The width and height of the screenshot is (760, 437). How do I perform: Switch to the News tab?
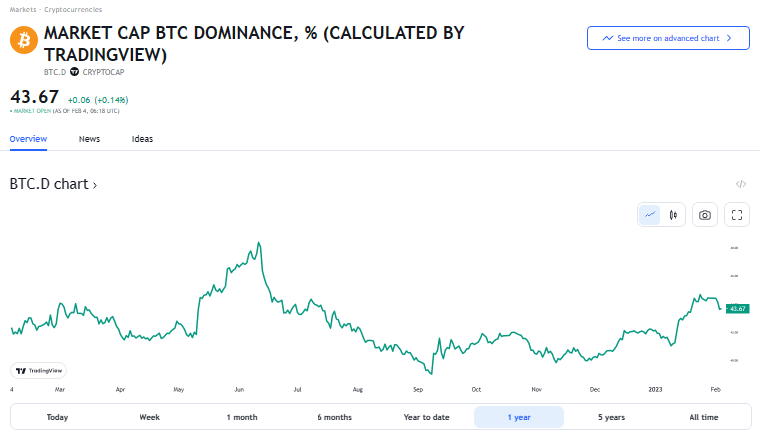[x=89, y=139]
